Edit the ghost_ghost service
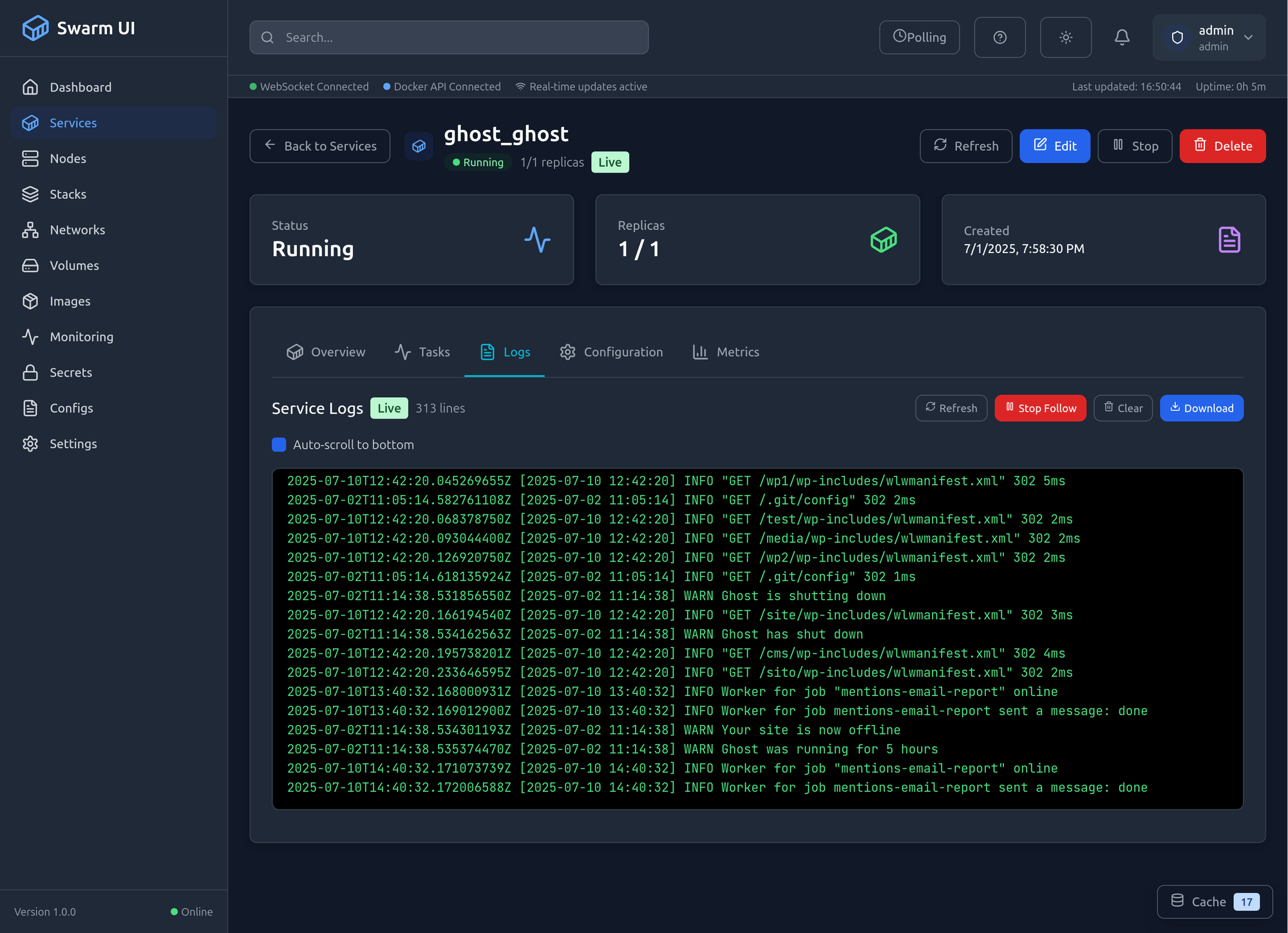This screenshot has width=1288, height=933. (1054, 146)
